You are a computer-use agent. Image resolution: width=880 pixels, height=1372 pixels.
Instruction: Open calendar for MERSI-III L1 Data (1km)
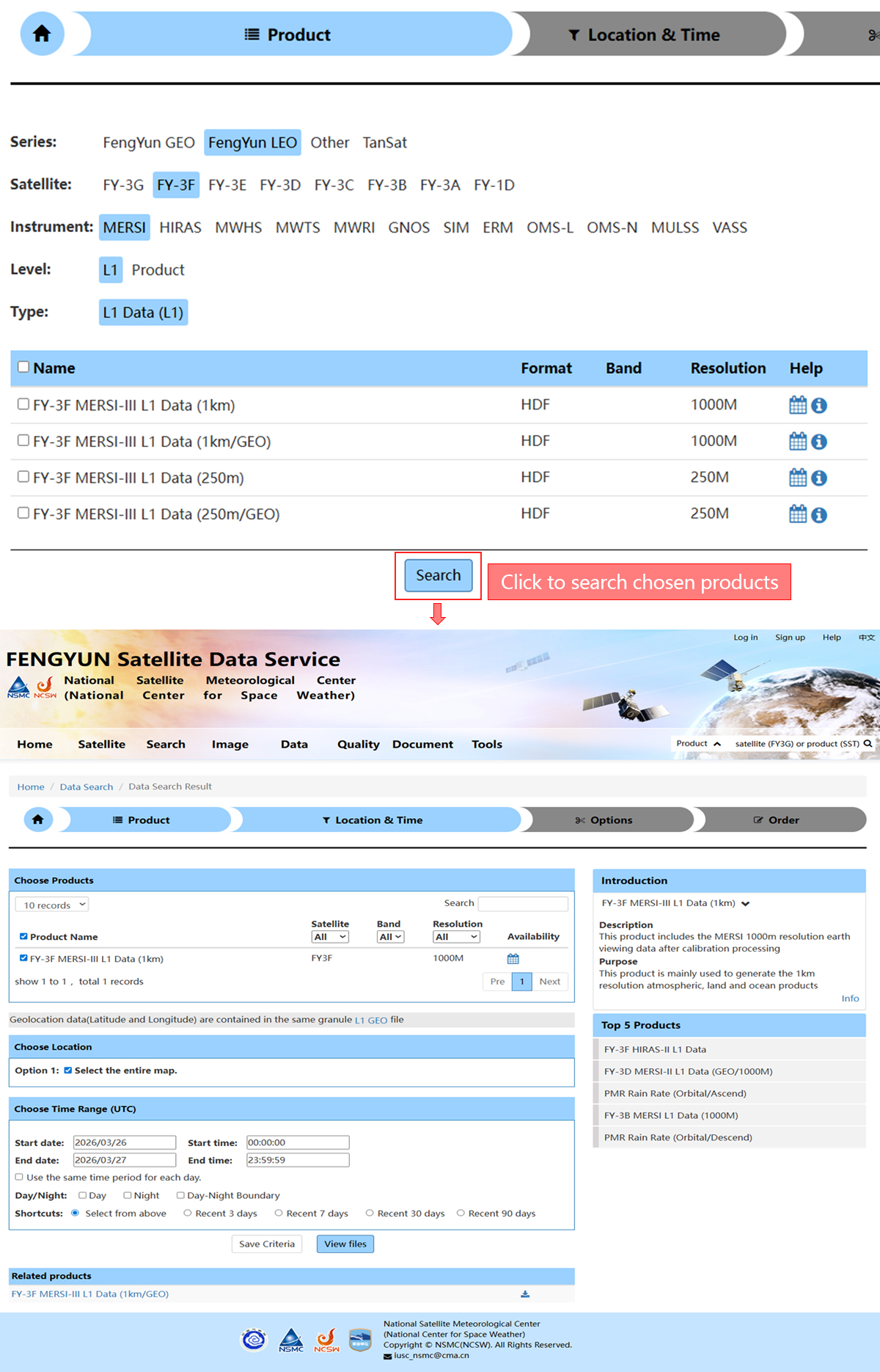tap(798, 405)
